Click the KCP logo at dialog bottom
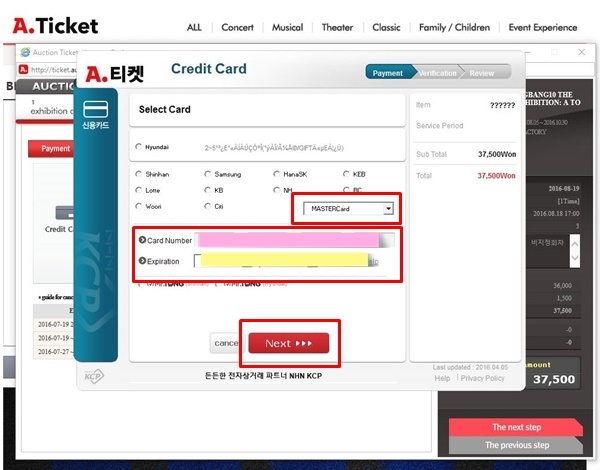Screen dimensions: 600x470 pyautogui.click(x=94, y=376)
